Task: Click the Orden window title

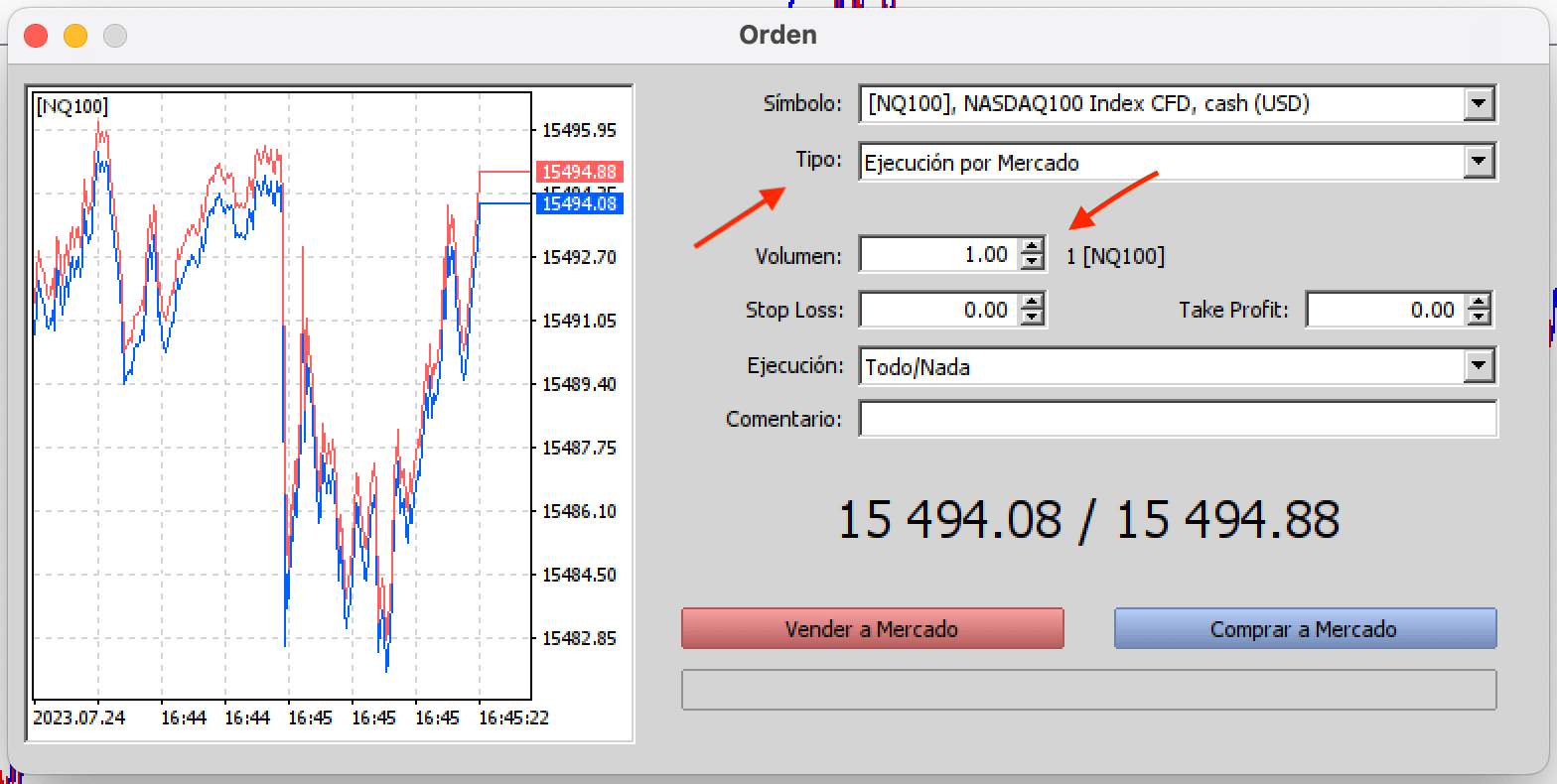Action: 778,35
